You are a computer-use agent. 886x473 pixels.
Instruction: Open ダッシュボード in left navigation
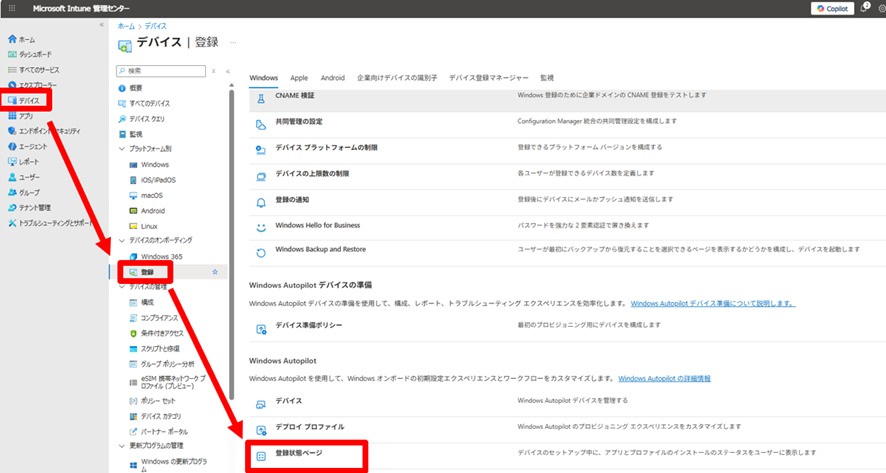(x=36, y=54)
